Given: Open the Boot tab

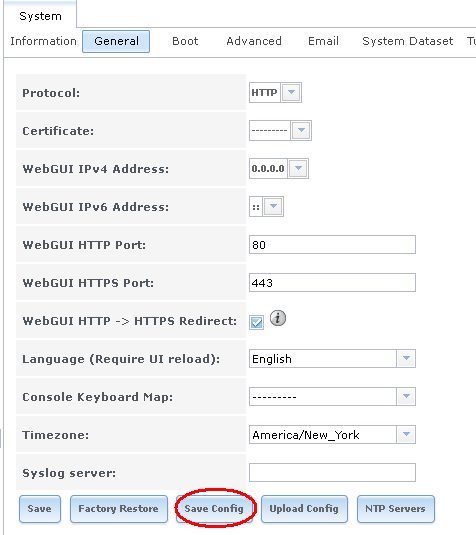Looking at the screenshot, I should pyautogui.click(x=185, y=41).
